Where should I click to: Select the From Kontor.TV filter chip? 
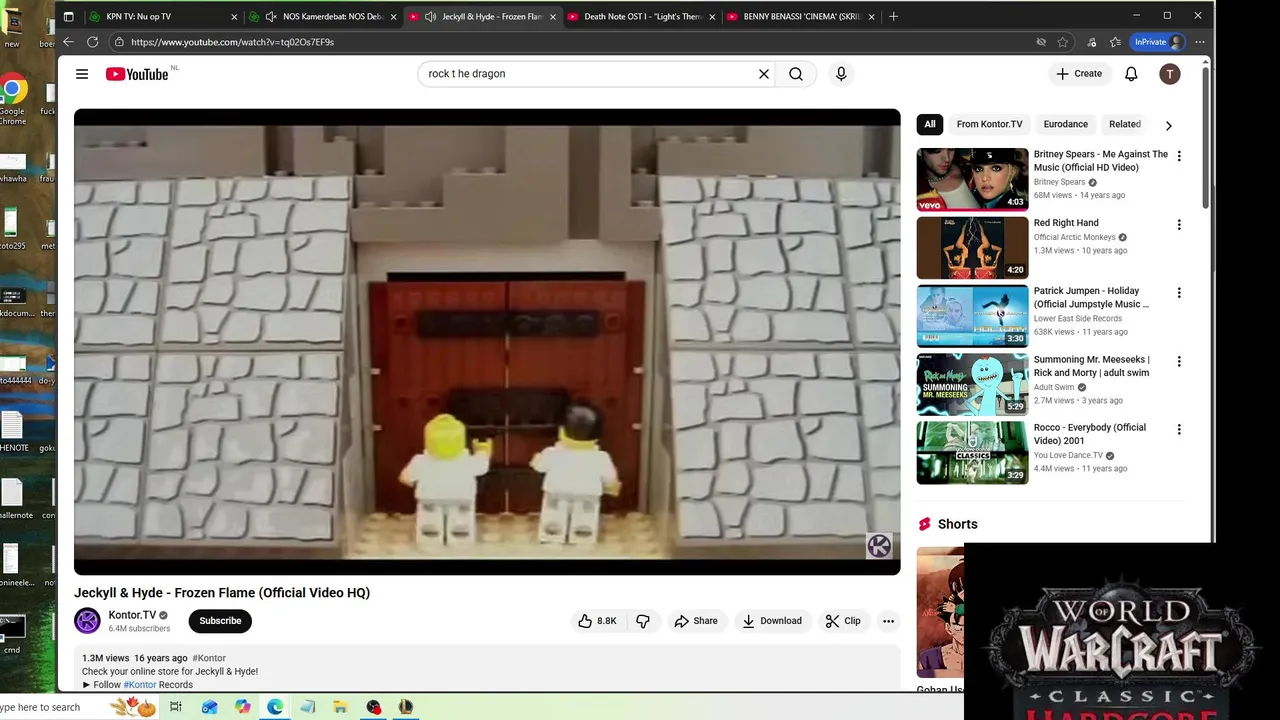coord(989,124)
